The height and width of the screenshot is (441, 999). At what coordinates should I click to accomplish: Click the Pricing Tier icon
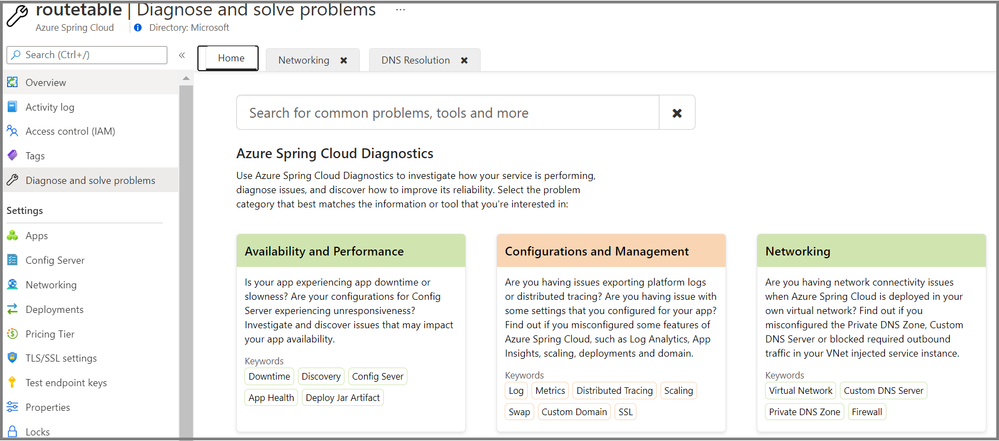tap(12, 334)
